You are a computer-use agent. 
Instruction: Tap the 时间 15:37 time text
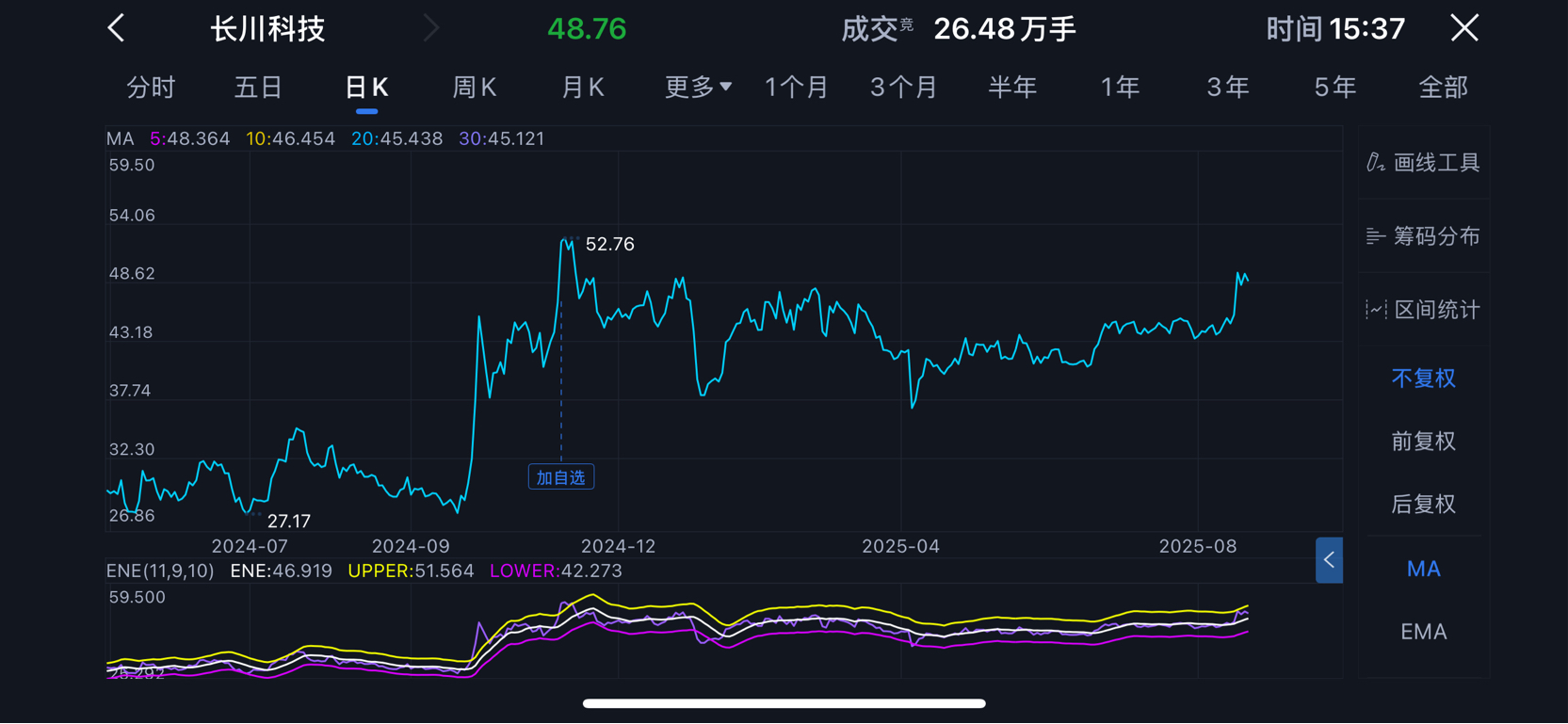click(x=1335, y=28)
